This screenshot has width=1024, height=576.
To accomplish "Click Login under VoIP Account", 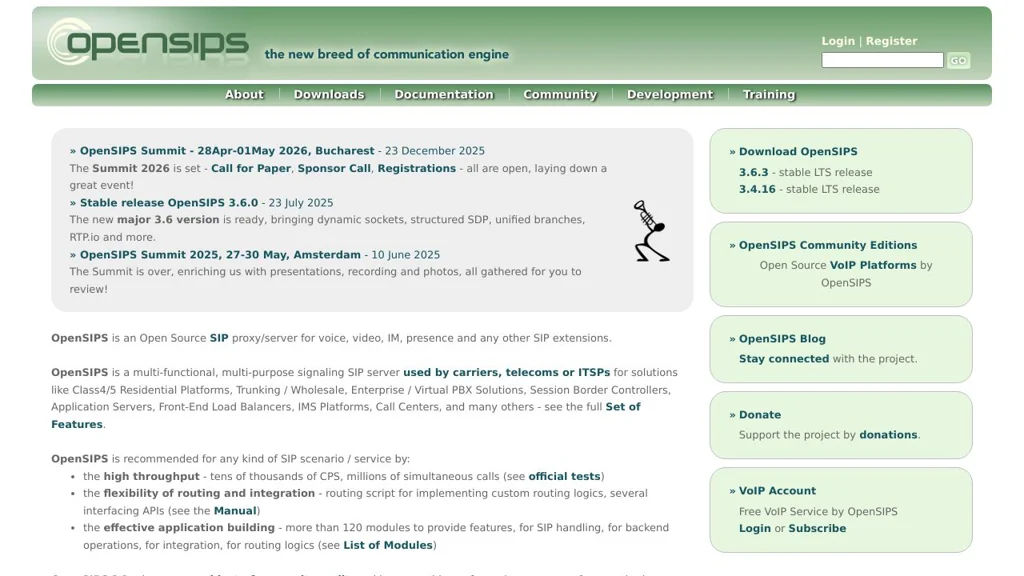I will [755, 528].
